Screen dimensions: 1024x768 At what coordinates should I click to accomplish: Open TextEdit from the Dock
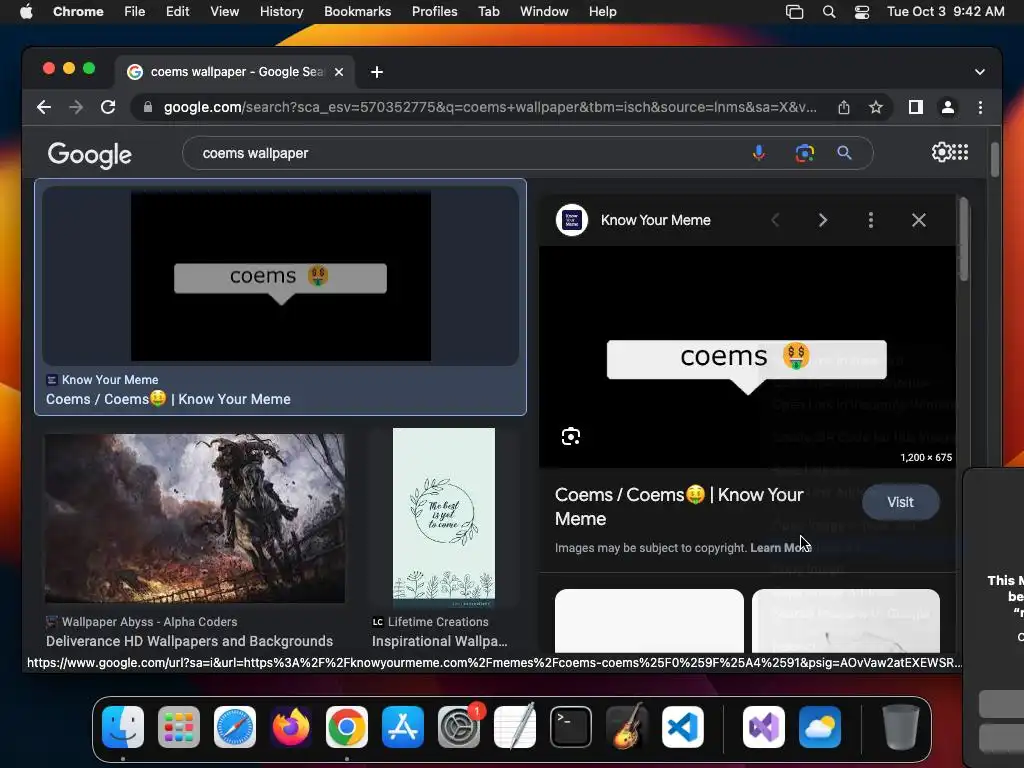515,726
